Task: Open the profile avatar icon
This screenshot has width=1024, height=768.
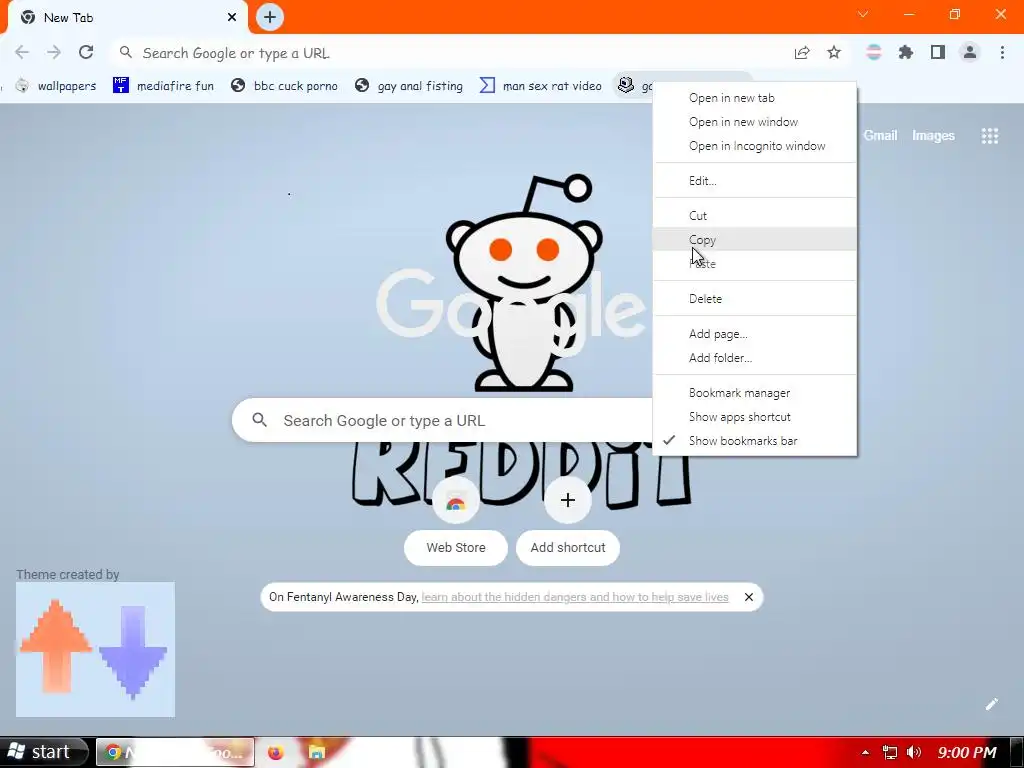Action: [970, 52]
